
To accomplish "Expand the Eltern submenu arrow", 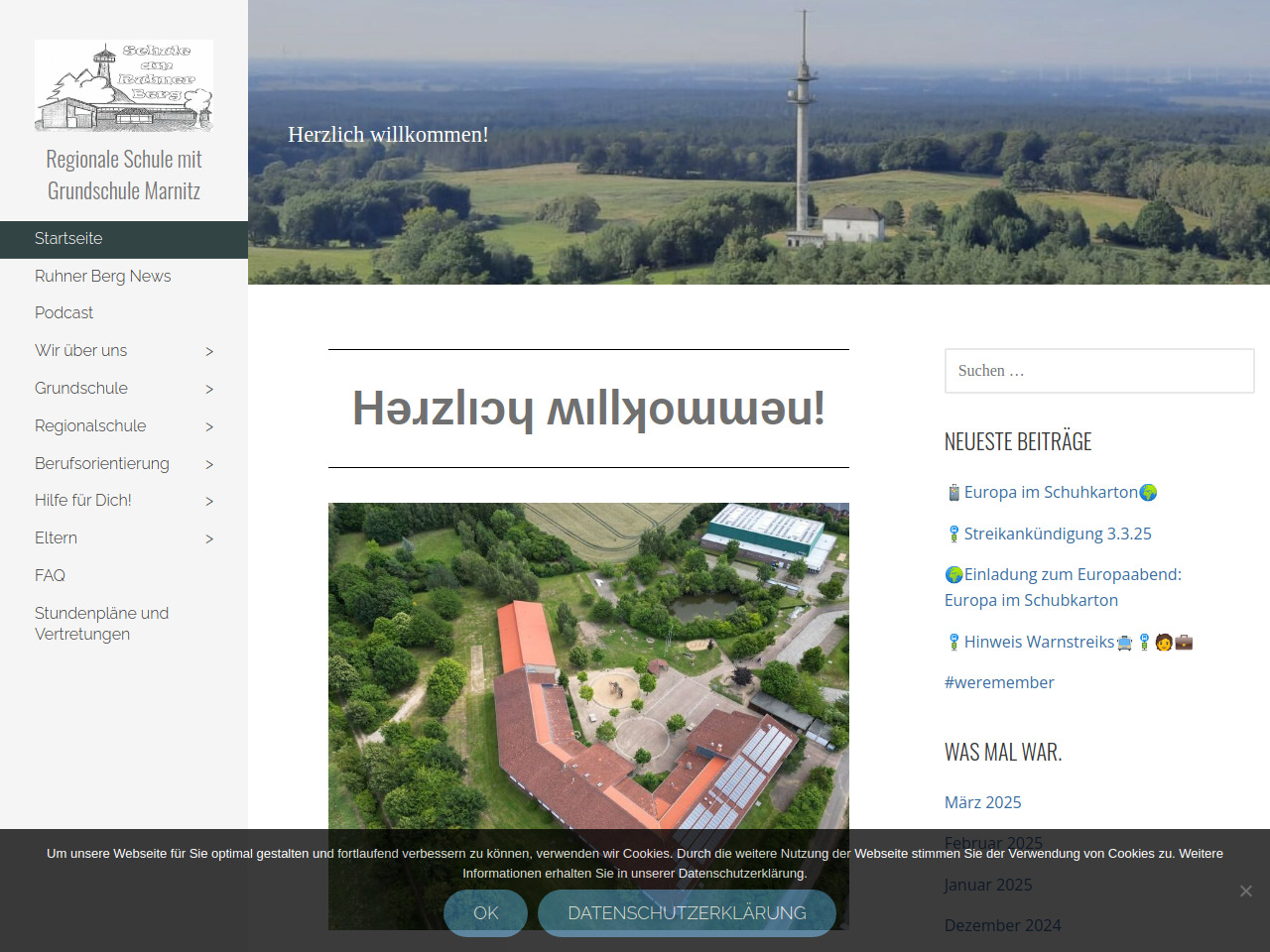I will tap(209, 538).
